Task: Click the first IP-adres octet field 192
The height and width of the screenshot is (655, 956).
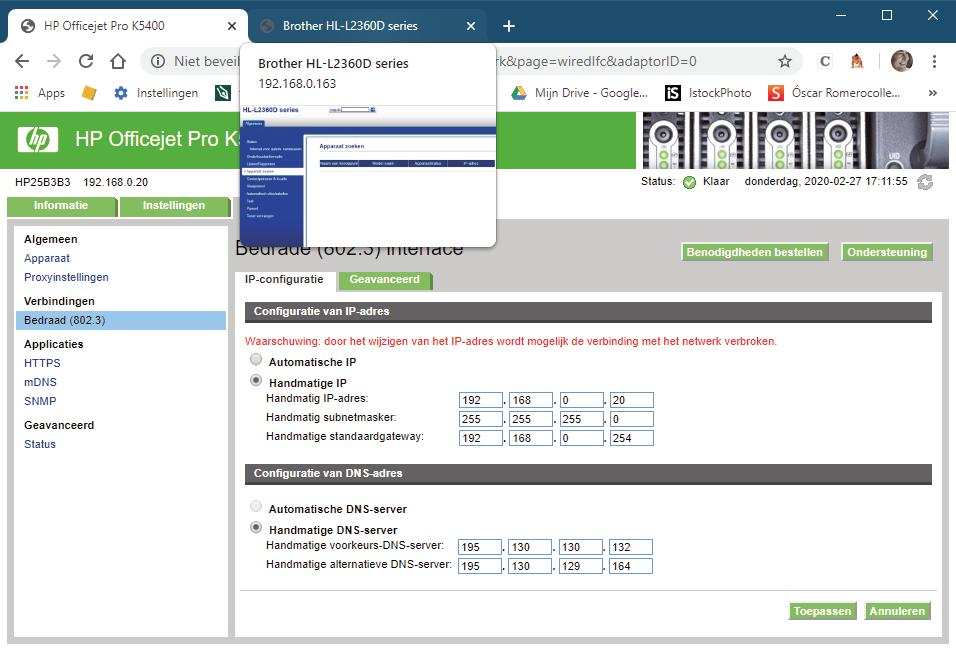Action: pyautogui.click(x=480, y=400)
